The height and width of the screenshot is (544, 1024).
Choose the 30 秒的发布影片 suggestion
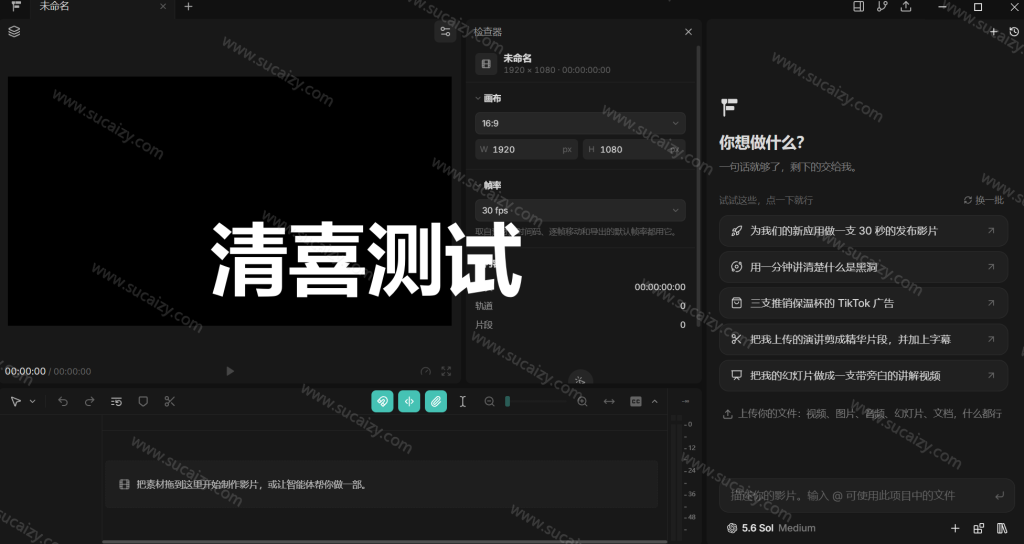point(863,231)
